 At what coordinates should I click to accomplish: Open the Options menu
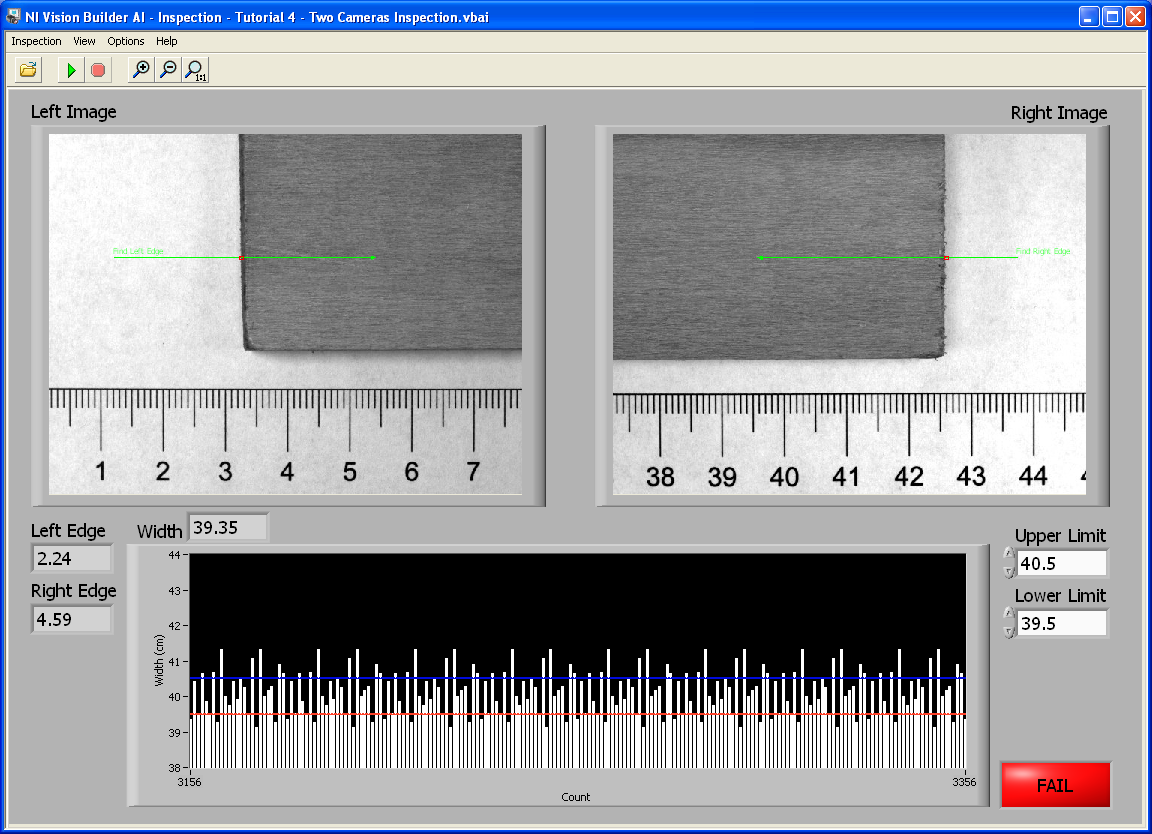[126, 41]
